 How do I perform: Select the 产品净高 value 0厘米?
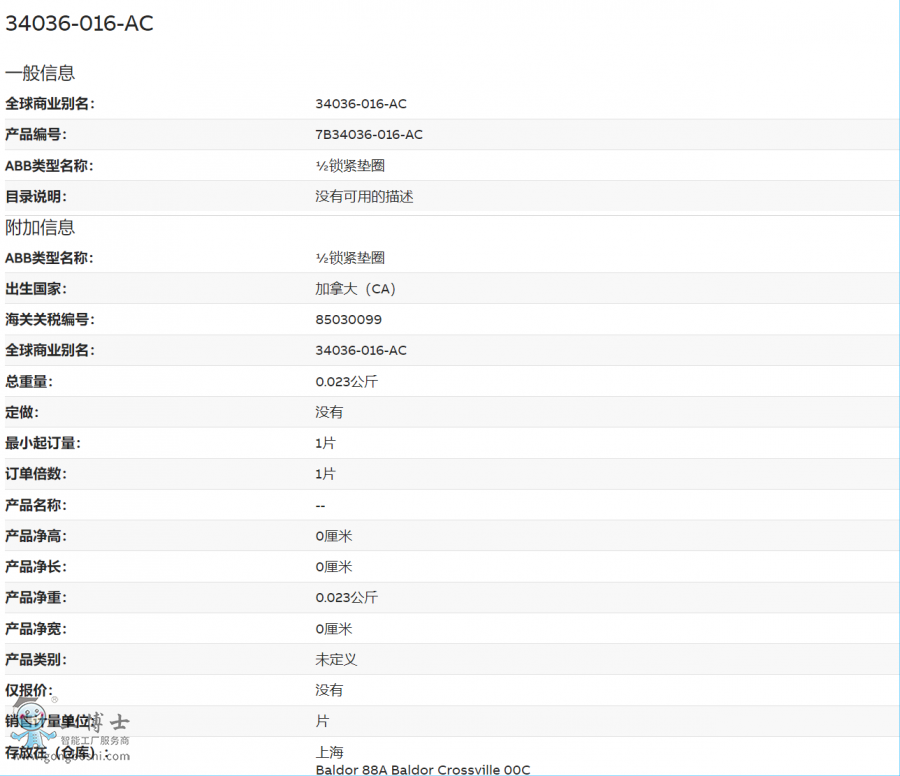point(334,536)
